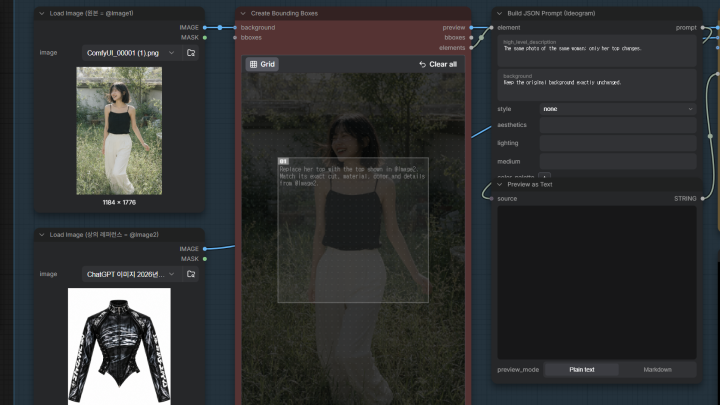The width and height of the screenshot is (720, 405).
Task: Click the 'lighting' widget label
Action: 507,143
